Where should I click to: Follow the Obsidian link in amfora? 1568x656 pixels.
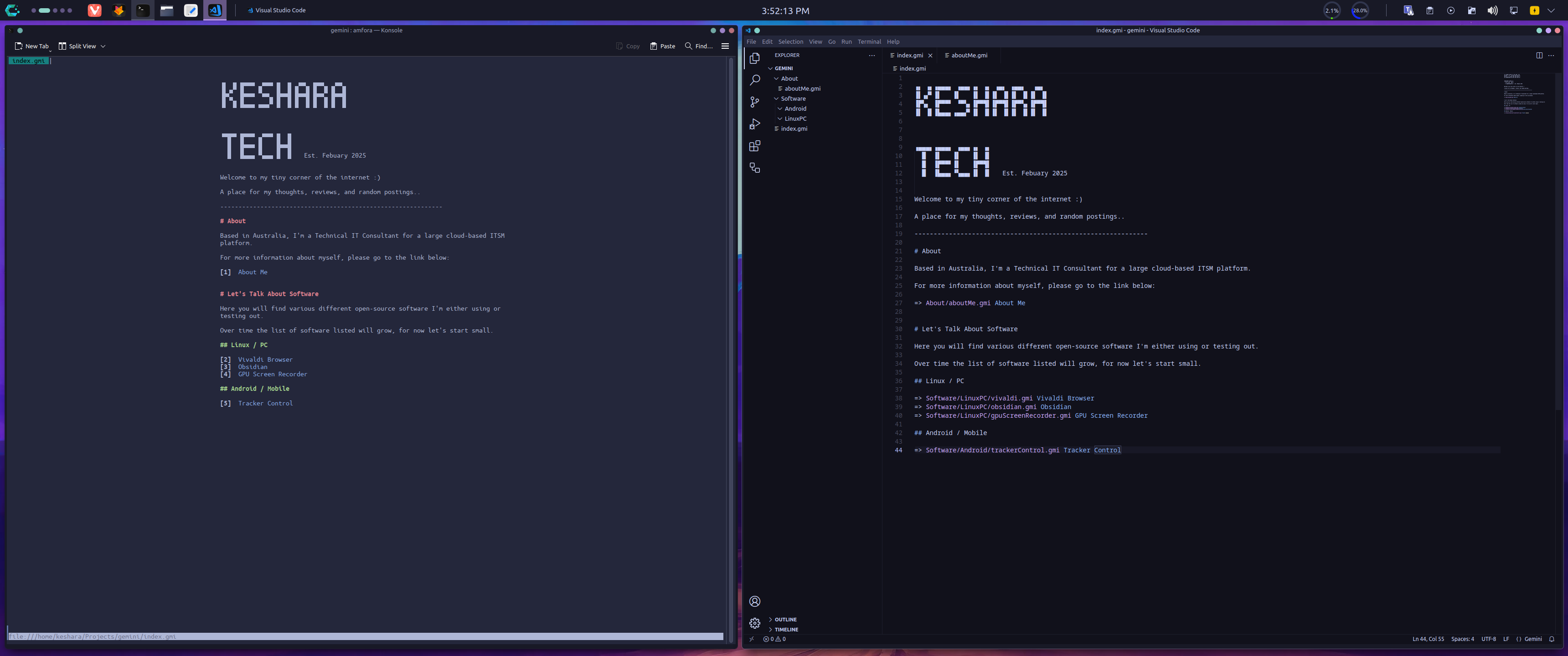(x=253, y=367)
